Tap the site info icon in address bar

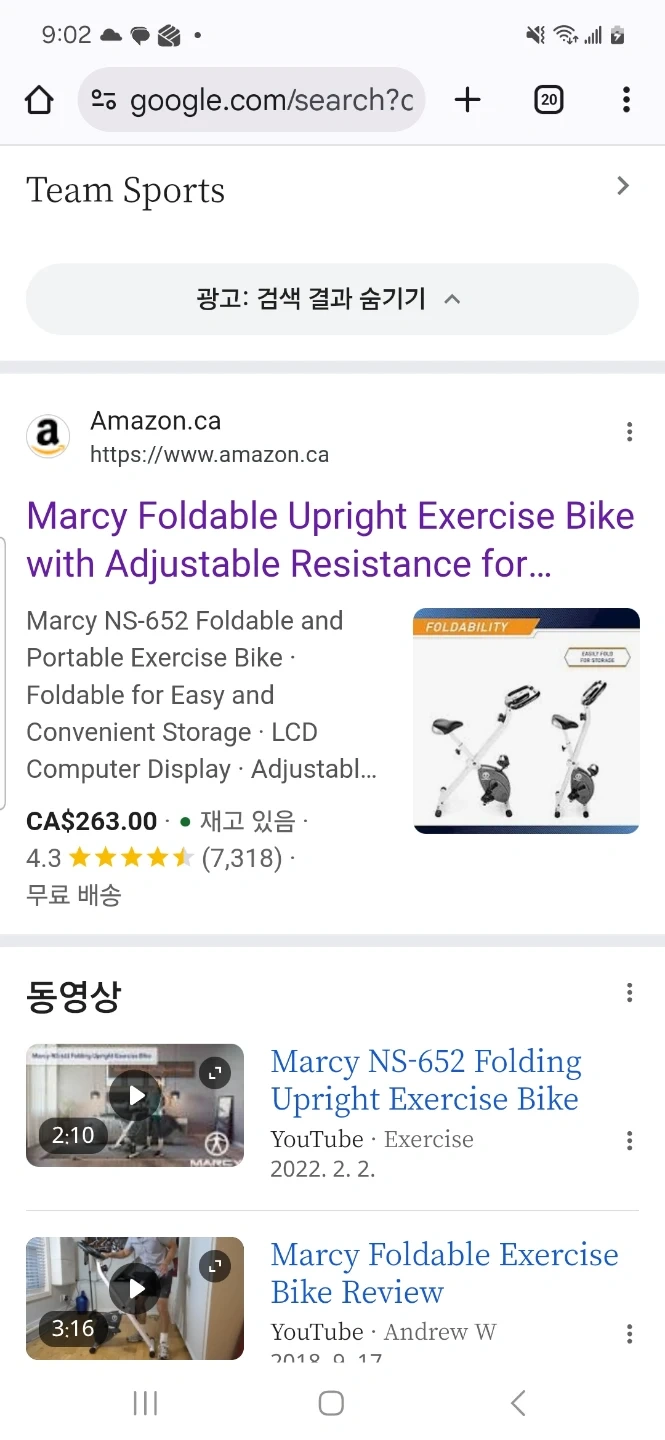104,100
